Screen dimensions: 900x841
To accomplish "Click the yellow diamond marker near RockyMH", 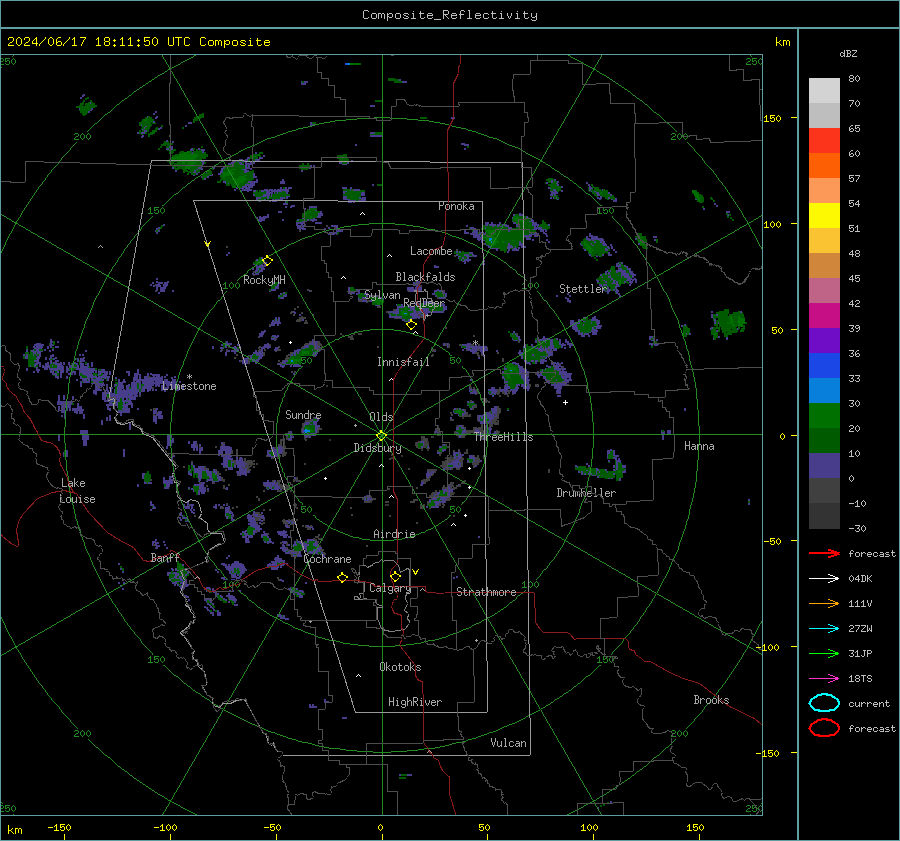I will click(x=267, y=261).
